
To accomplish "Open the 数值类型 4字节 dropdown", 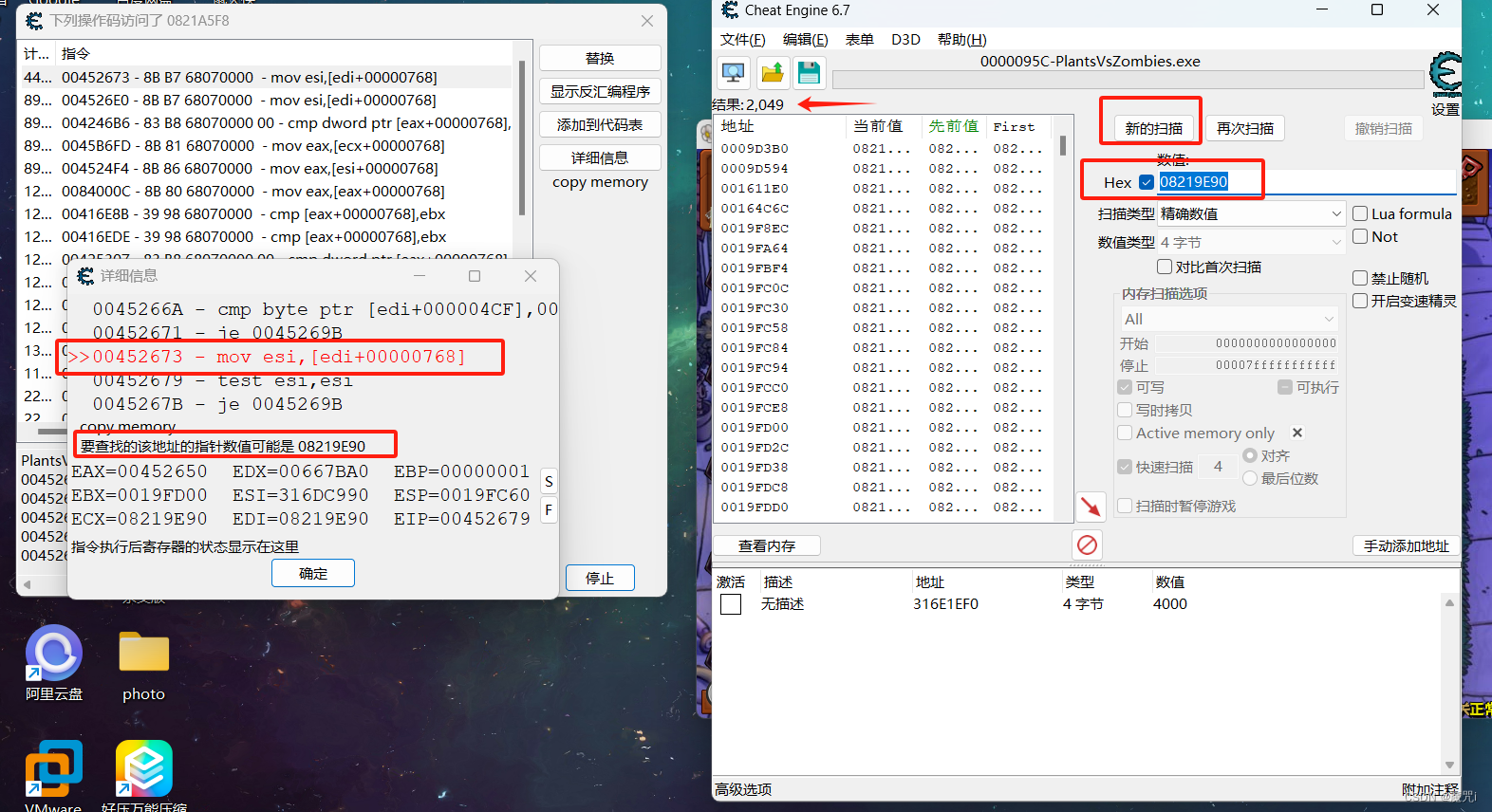I will (1251, 243).
